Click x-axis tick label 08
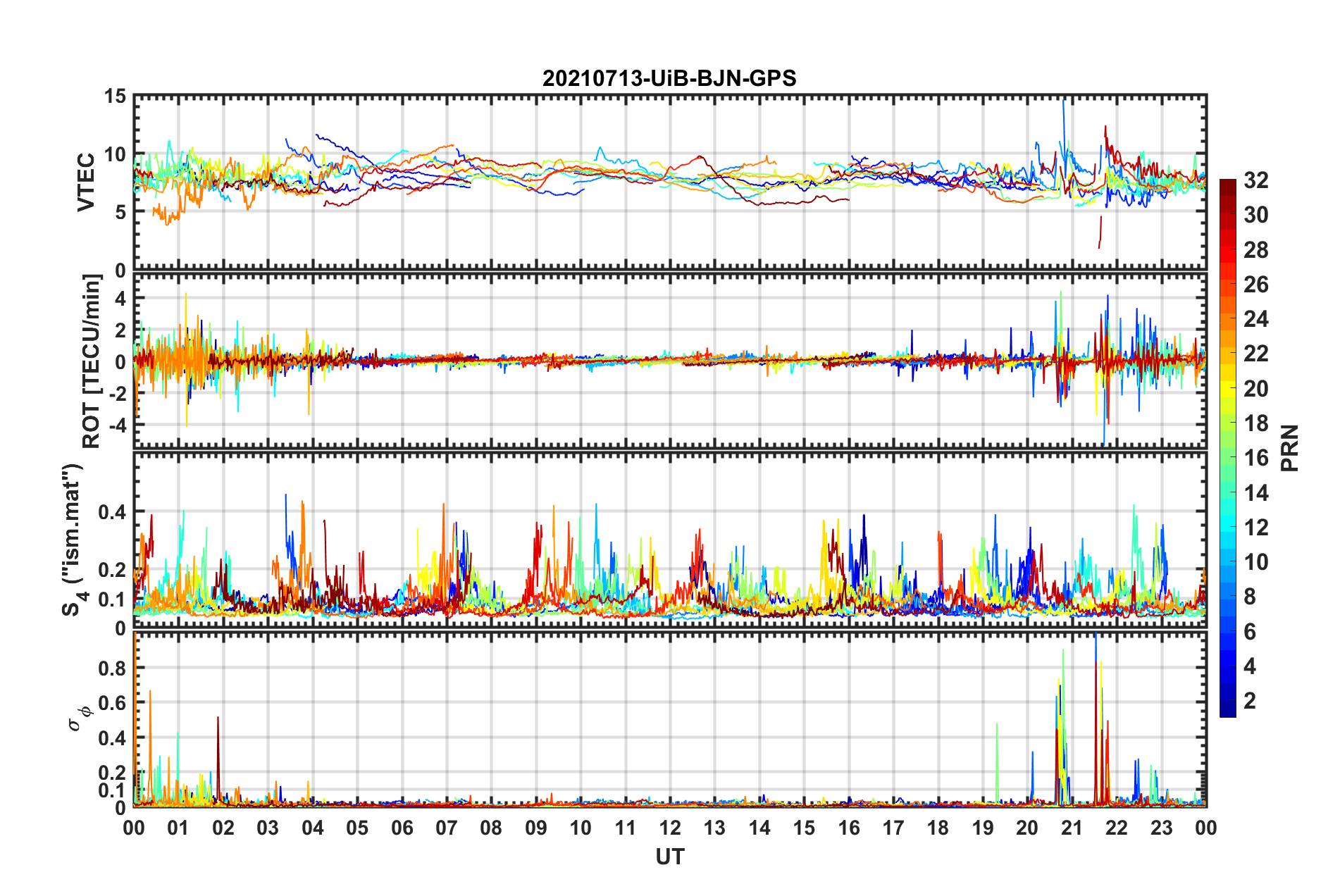Viewport: 1340px width, 896px height. click(x=491, y=828)
